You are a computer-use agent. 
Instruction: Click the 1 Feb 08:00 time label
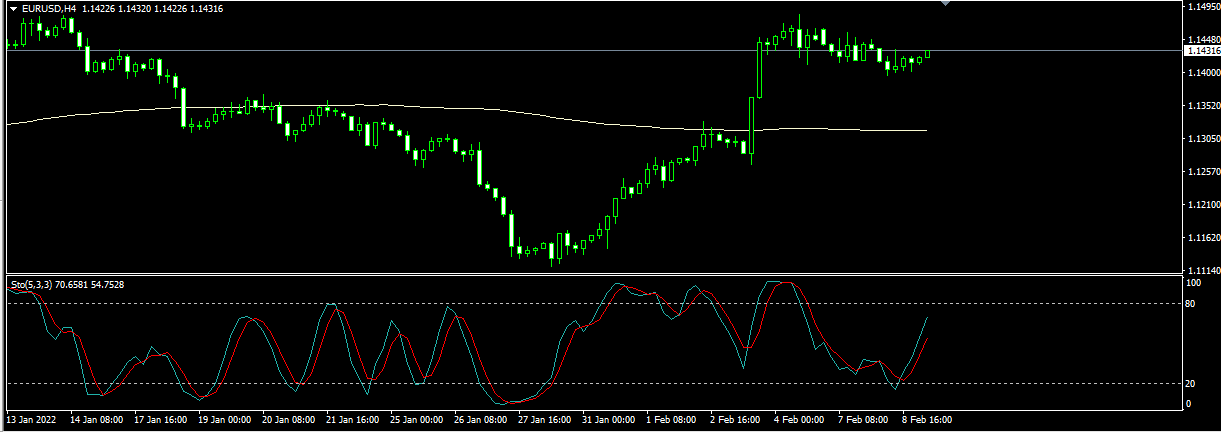pos(672,421)
